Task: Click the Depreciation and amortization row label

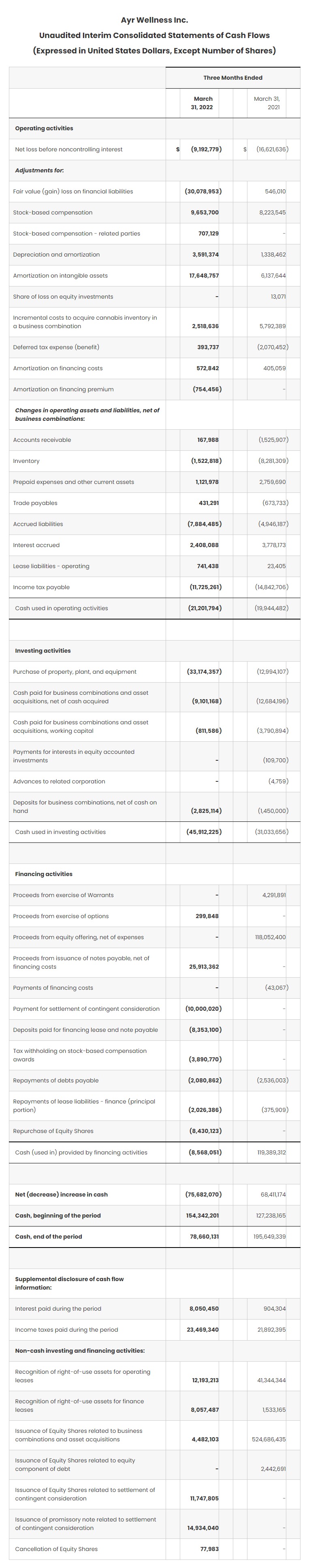Action: coord(56,255)
